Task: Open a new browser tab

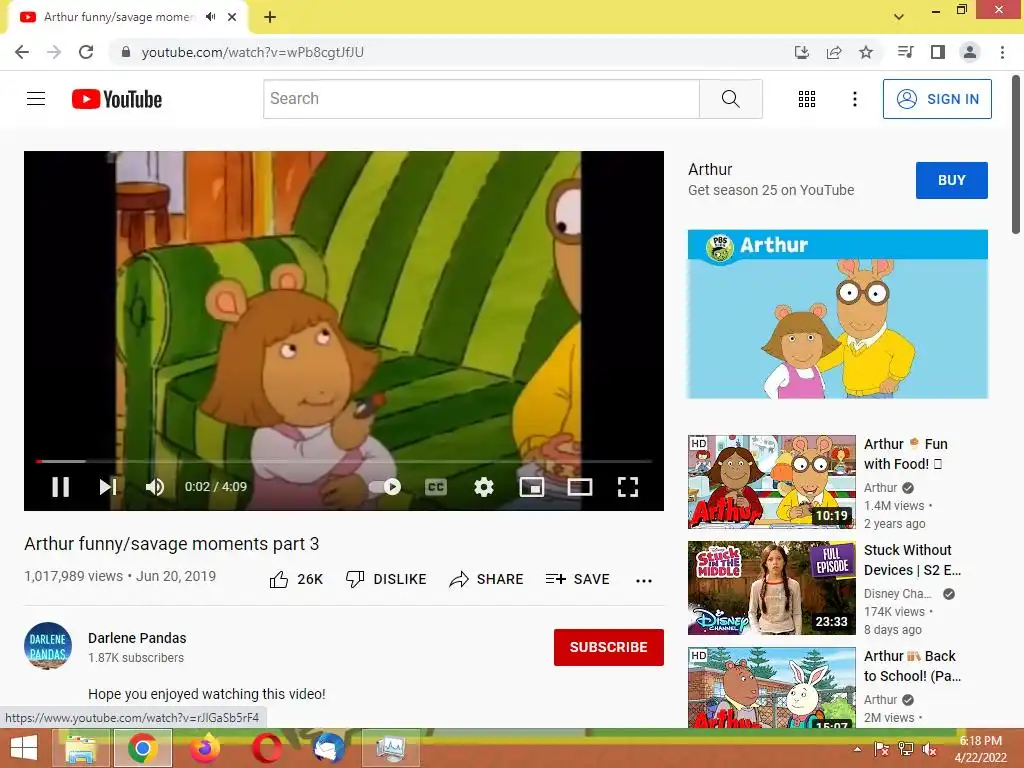Action: 270,18
